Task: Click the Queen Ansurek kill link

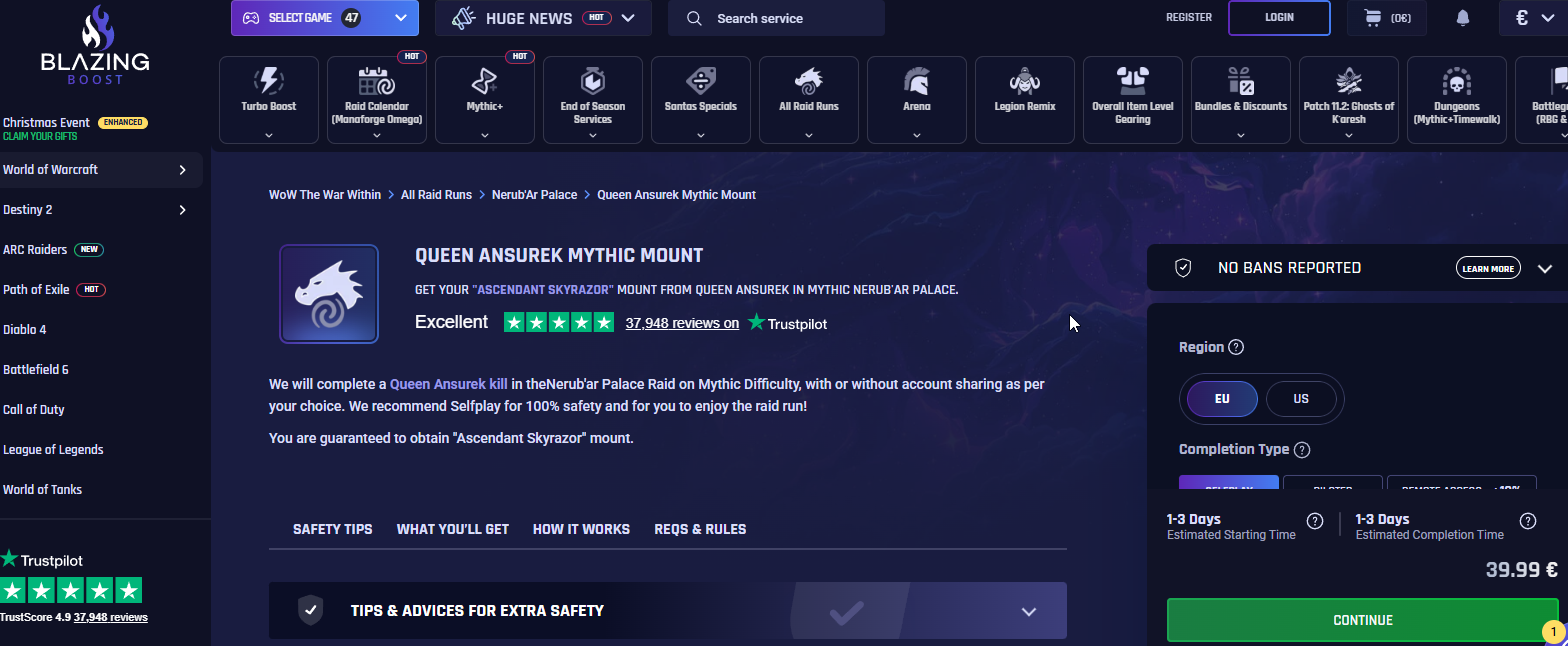Action: (x=449, y=384)
